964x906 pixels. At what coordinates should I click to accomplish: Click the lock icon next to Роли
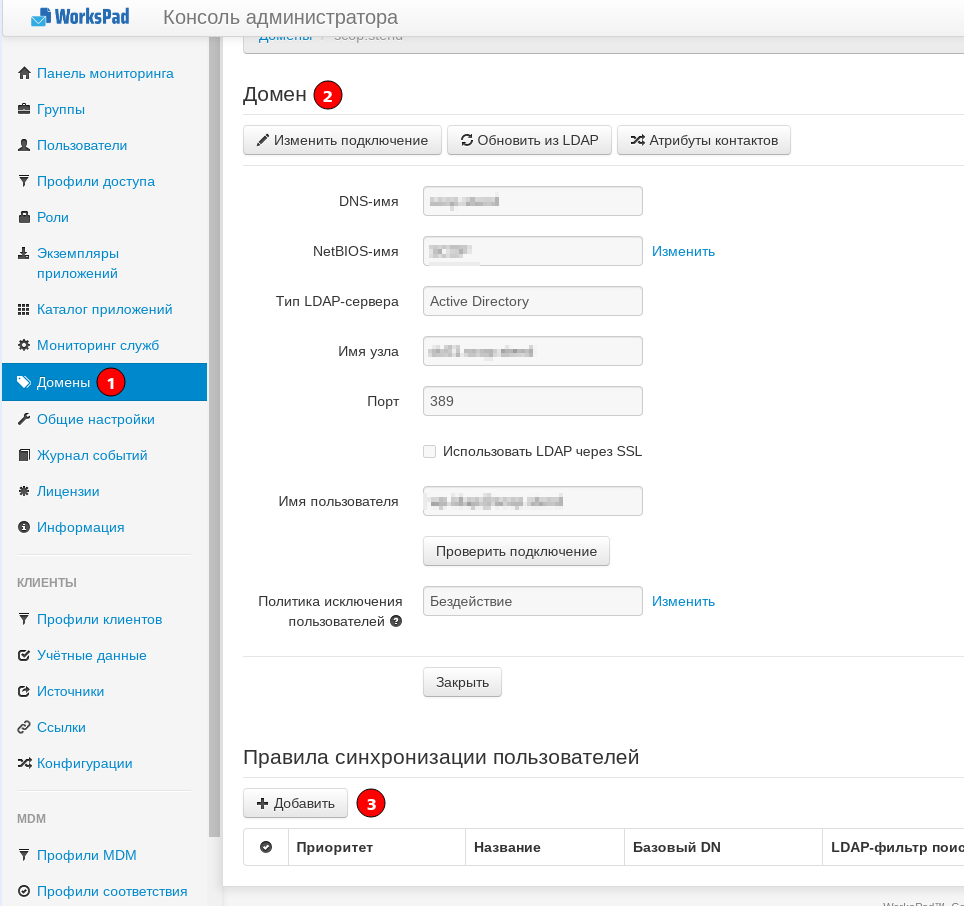tap(24, 217)
